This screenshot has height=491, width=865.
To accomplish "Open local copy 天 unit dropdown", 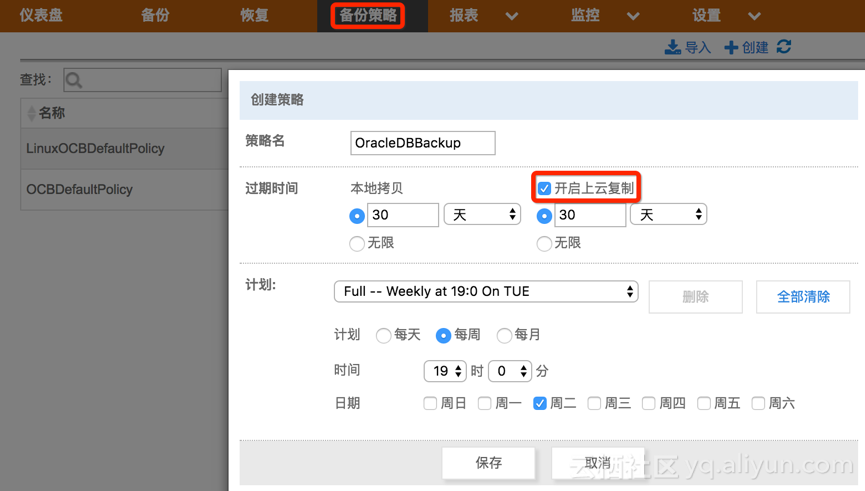I will [x=482, y=214].
